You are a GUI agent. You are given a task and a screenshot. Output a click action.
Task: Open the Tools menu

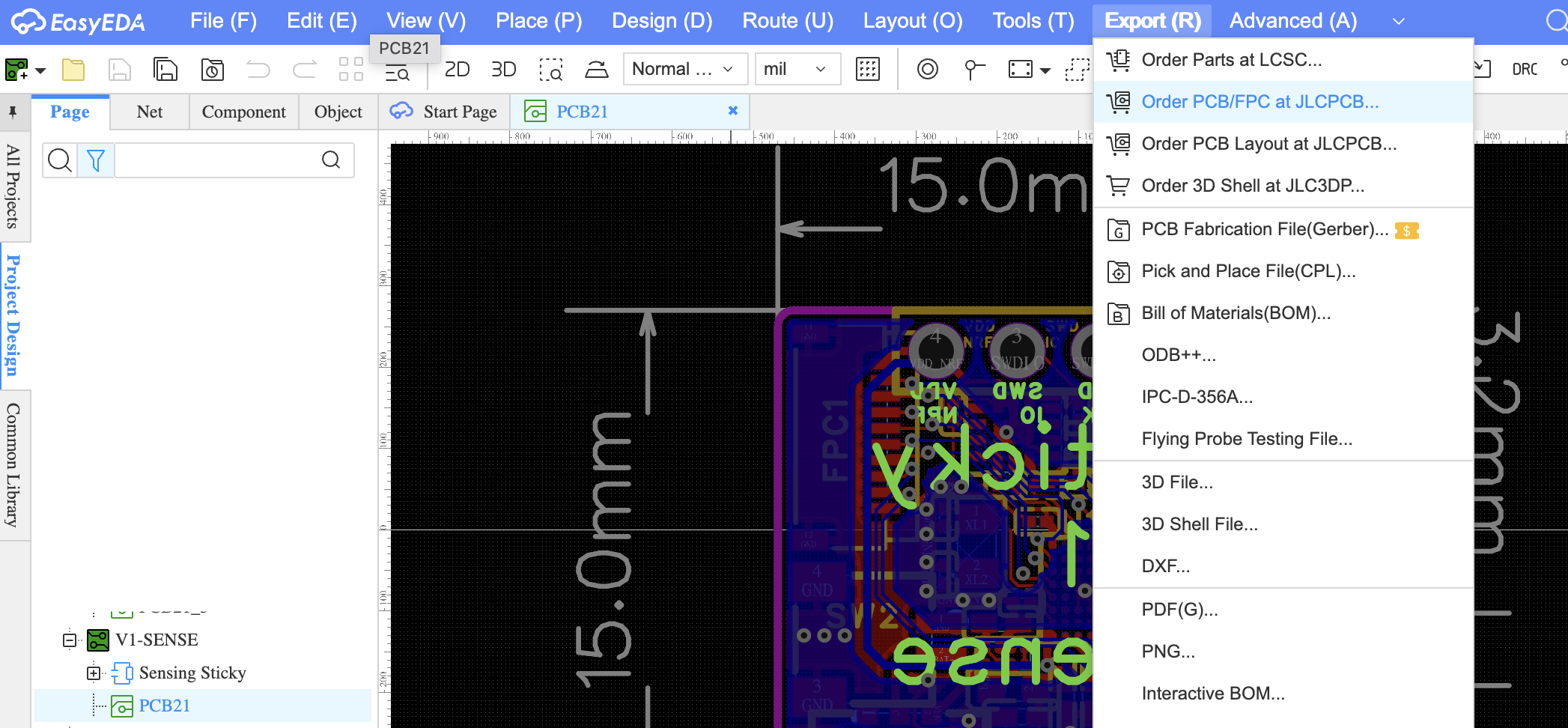1033,21
